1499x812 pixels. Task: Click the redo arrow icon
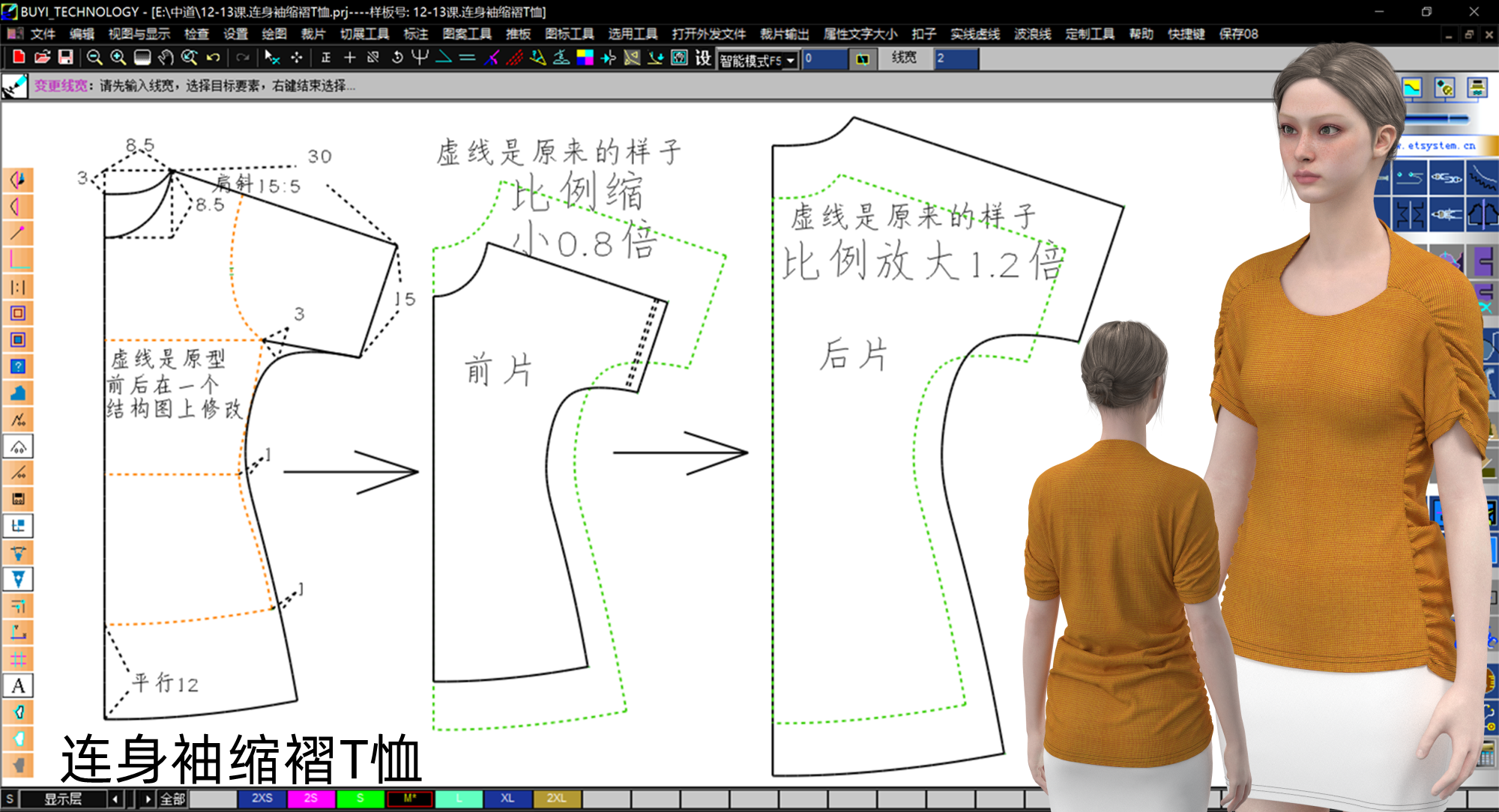242,58
